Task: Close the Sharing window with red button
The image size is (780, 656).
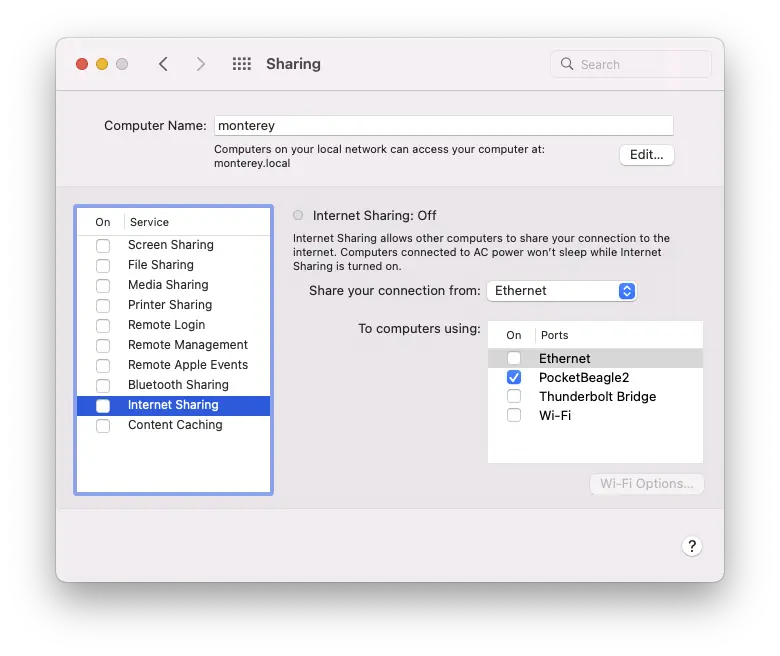Action: tap(82, 64)
